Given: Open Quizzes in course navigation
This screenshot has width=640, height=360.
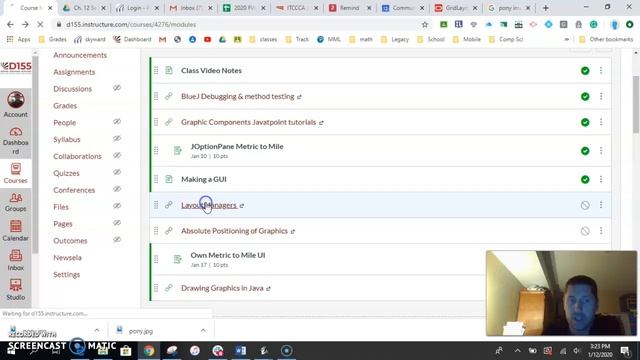Looking at the screenshot, I should (x=66, y=173).
